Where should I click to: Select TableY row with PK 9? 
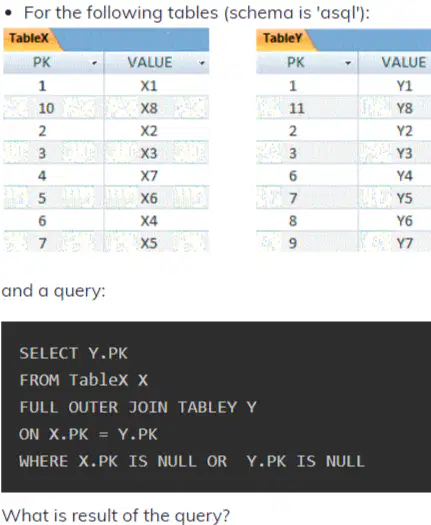coord(344,243)
